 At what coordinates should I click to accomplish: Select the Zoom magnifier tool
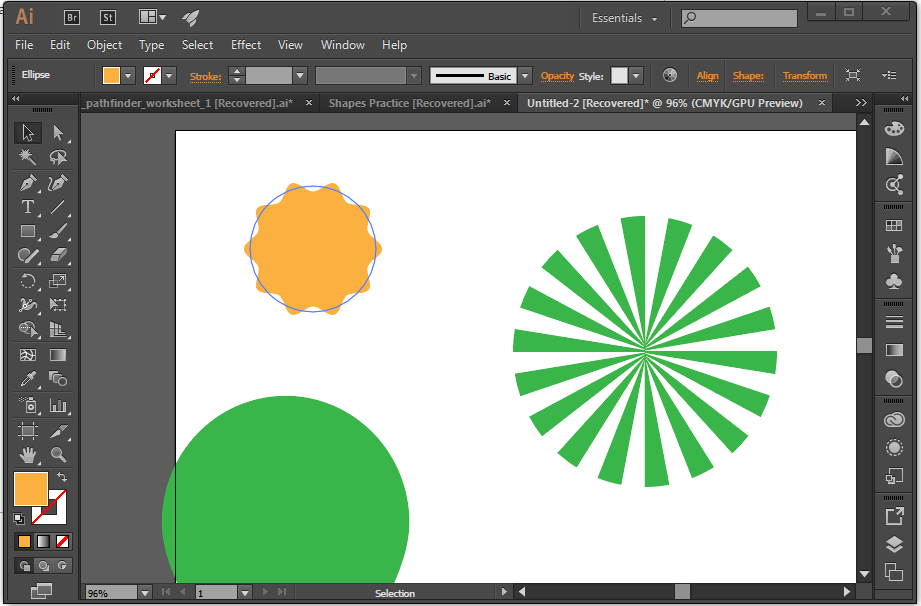point(58,454)
